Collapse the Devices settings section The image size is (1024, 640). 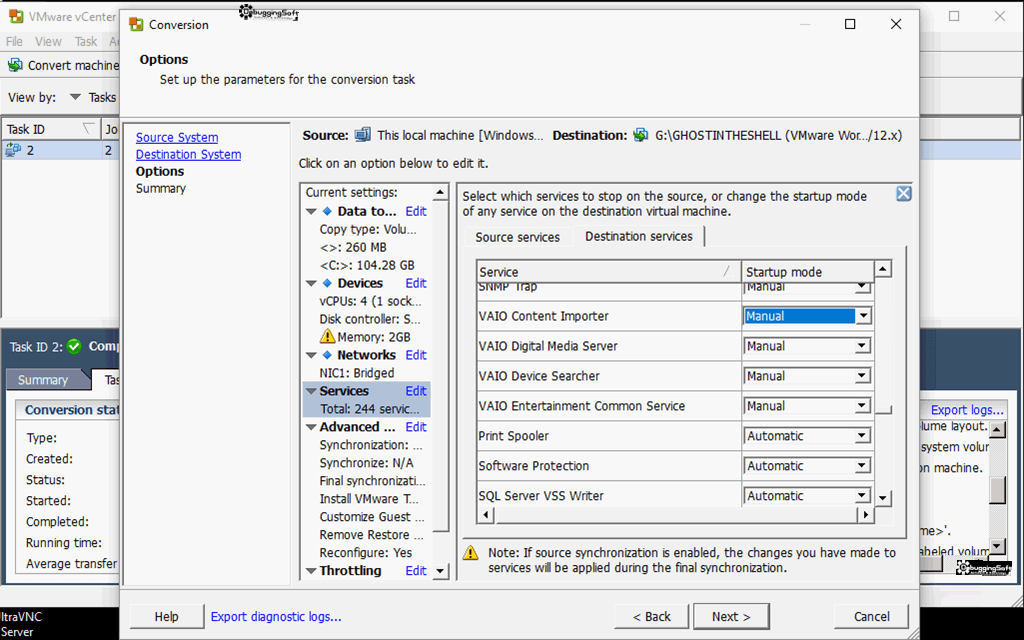point(311,283)
